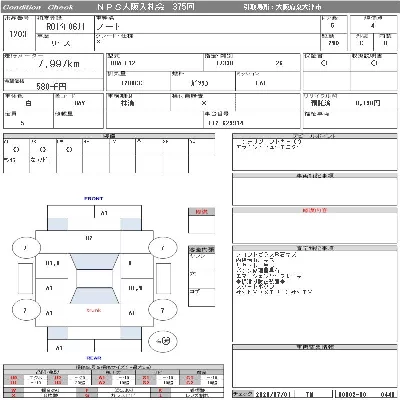This screenshot has height=400, width=400.
Task: Click the rear-right wheel circle
Action: coord(163,310)
